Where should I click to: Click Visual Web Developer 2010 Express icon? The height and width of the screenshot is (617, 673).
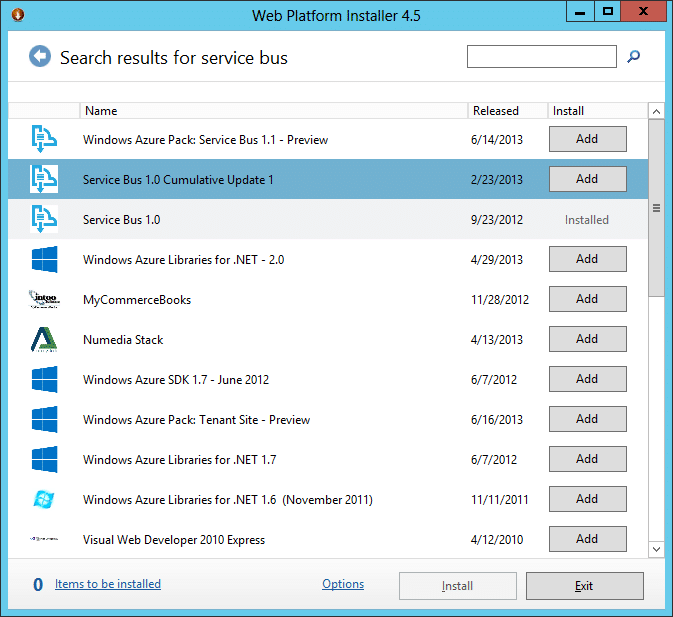click(44, 539)
